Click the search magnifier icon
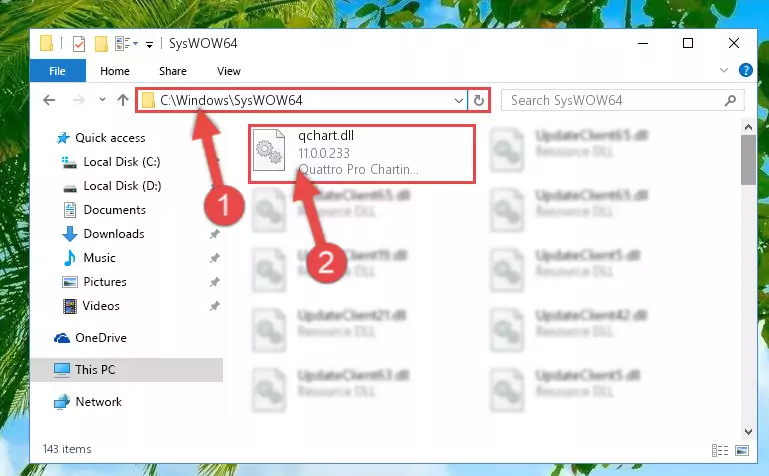 pyautogui.click(x=730, y=100)
